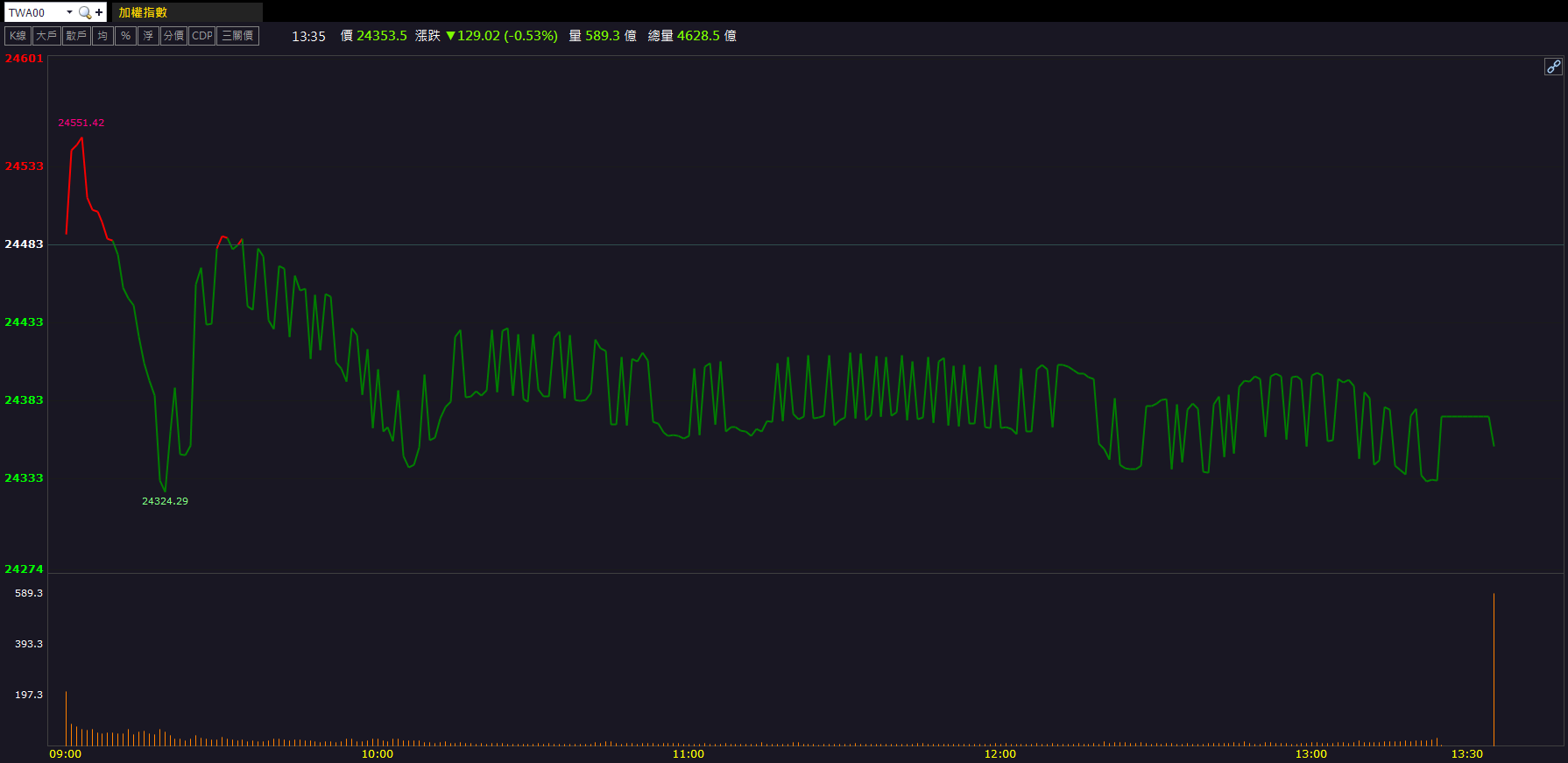Click the 三關價 button
Screen dimensions: 1568x763
click(237, 36)
